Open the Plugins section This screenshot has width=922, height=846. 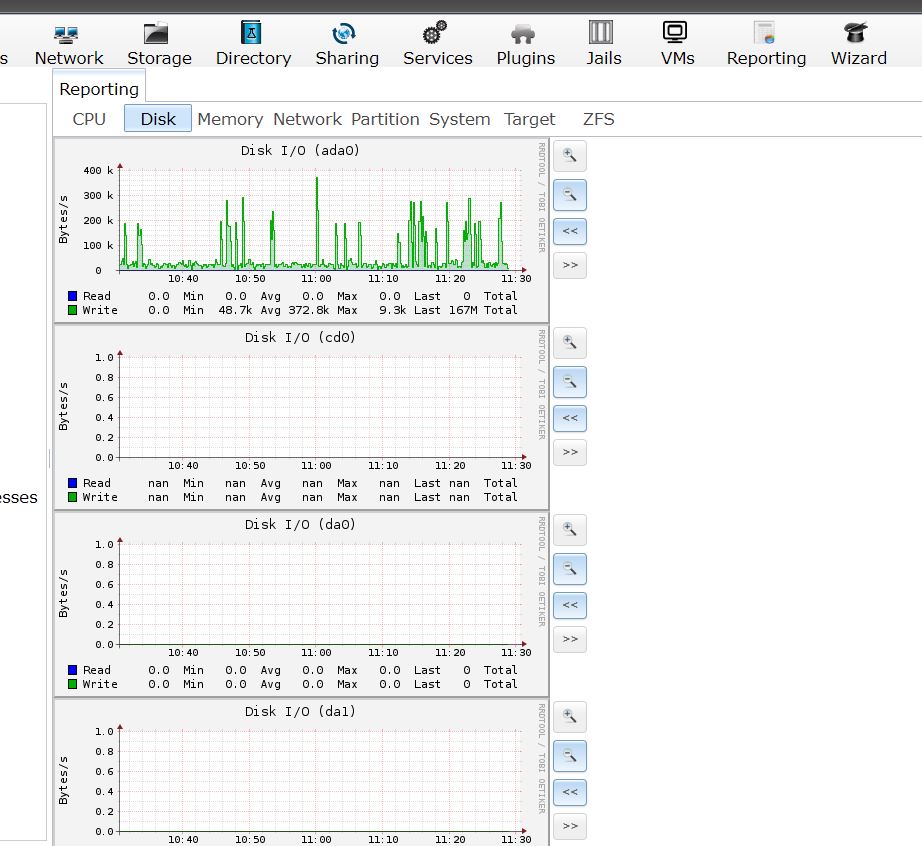[526, 45]
